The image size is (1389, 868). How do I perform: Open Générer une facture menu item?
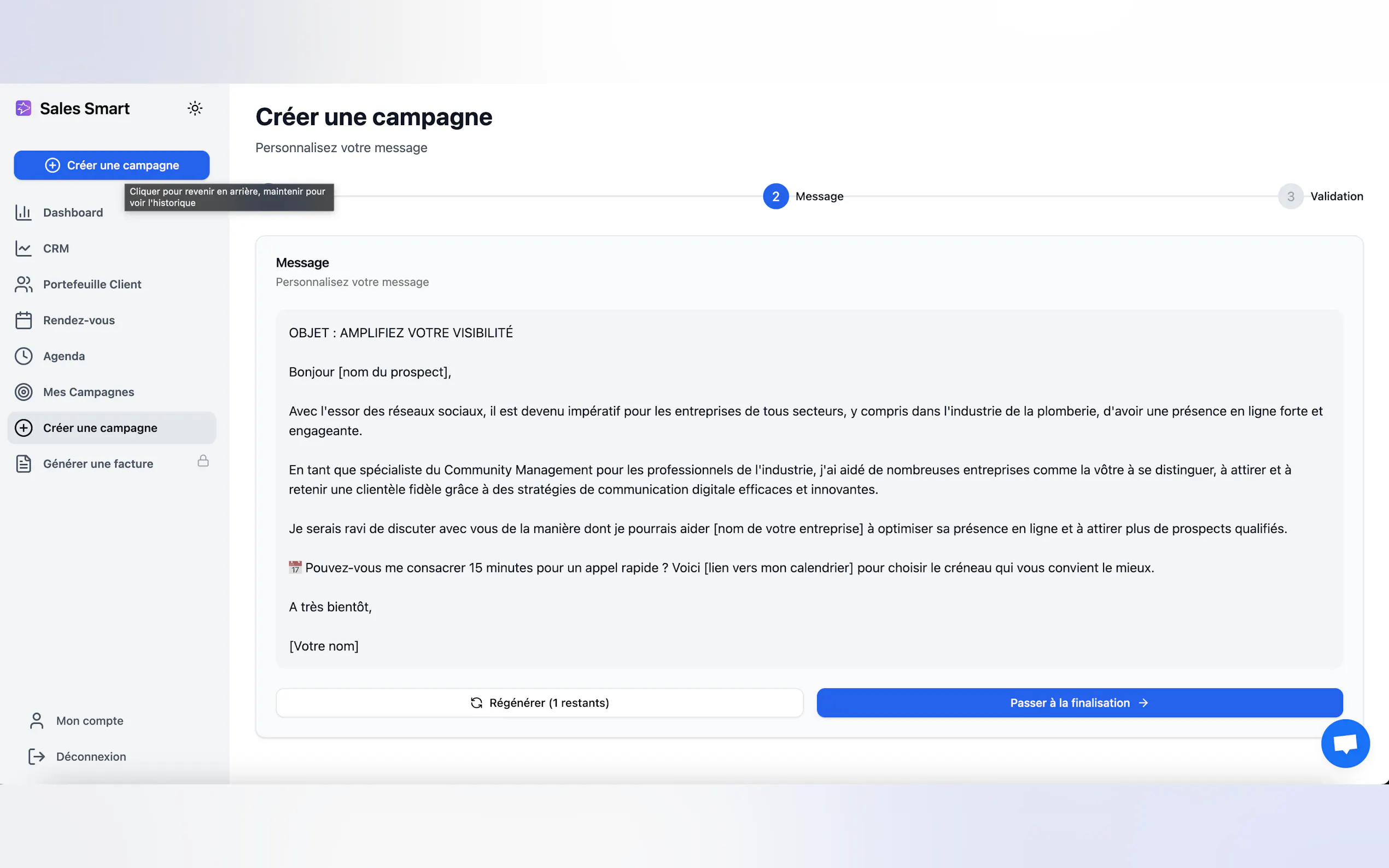pos(98,464)
